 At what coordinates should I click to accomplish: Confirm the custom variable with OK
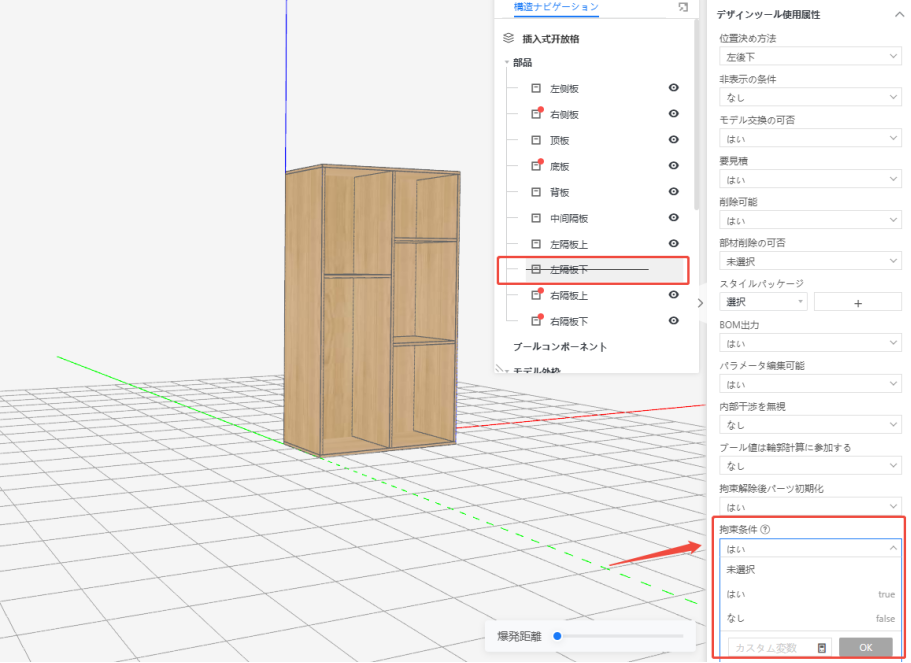click(x=866, y=647)
